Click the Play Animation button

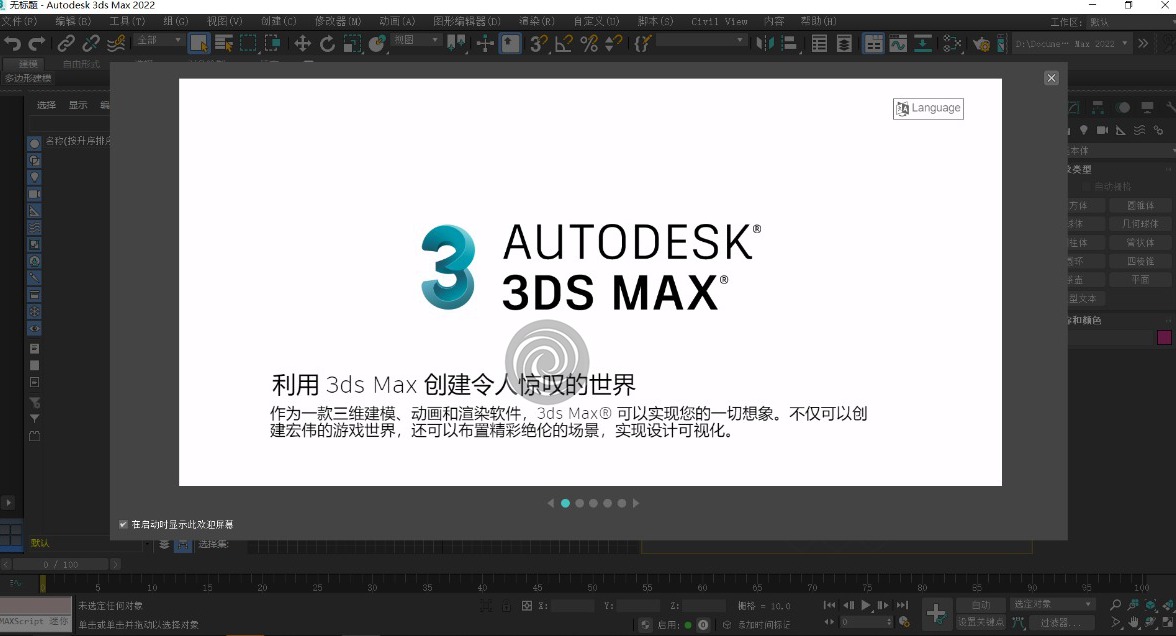(866, 605)
